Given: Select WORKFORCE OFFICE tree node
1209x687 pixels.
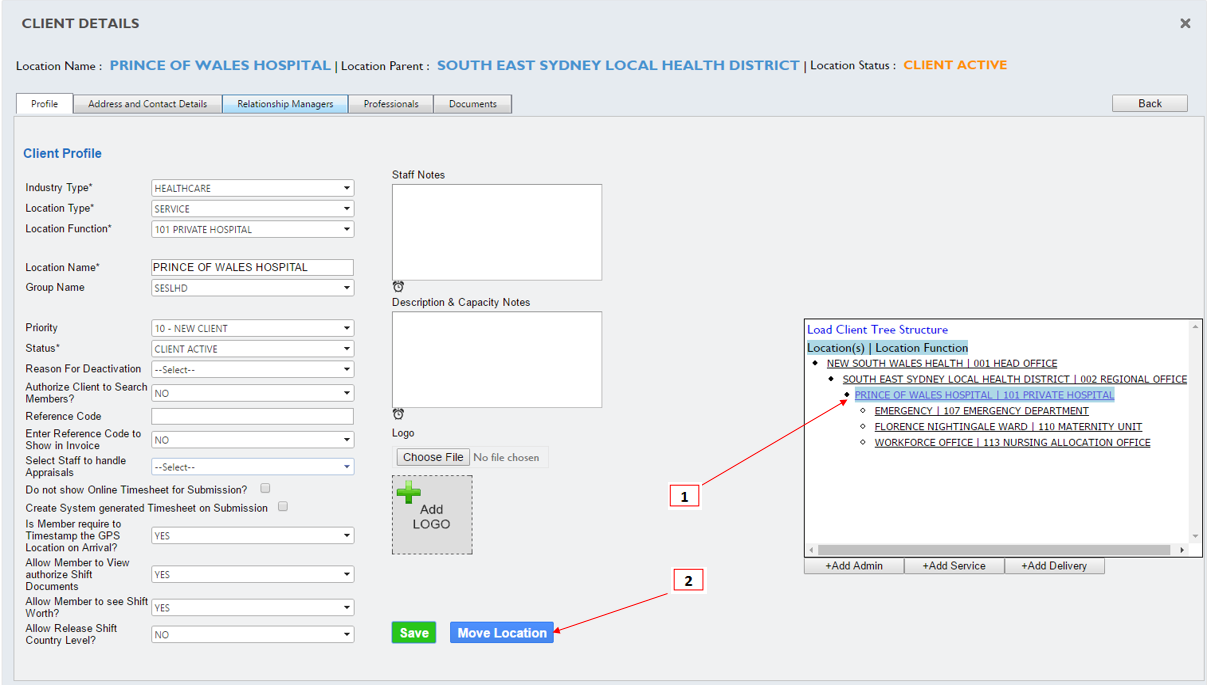Looking at the screenshot, I should coord(1012,443).
